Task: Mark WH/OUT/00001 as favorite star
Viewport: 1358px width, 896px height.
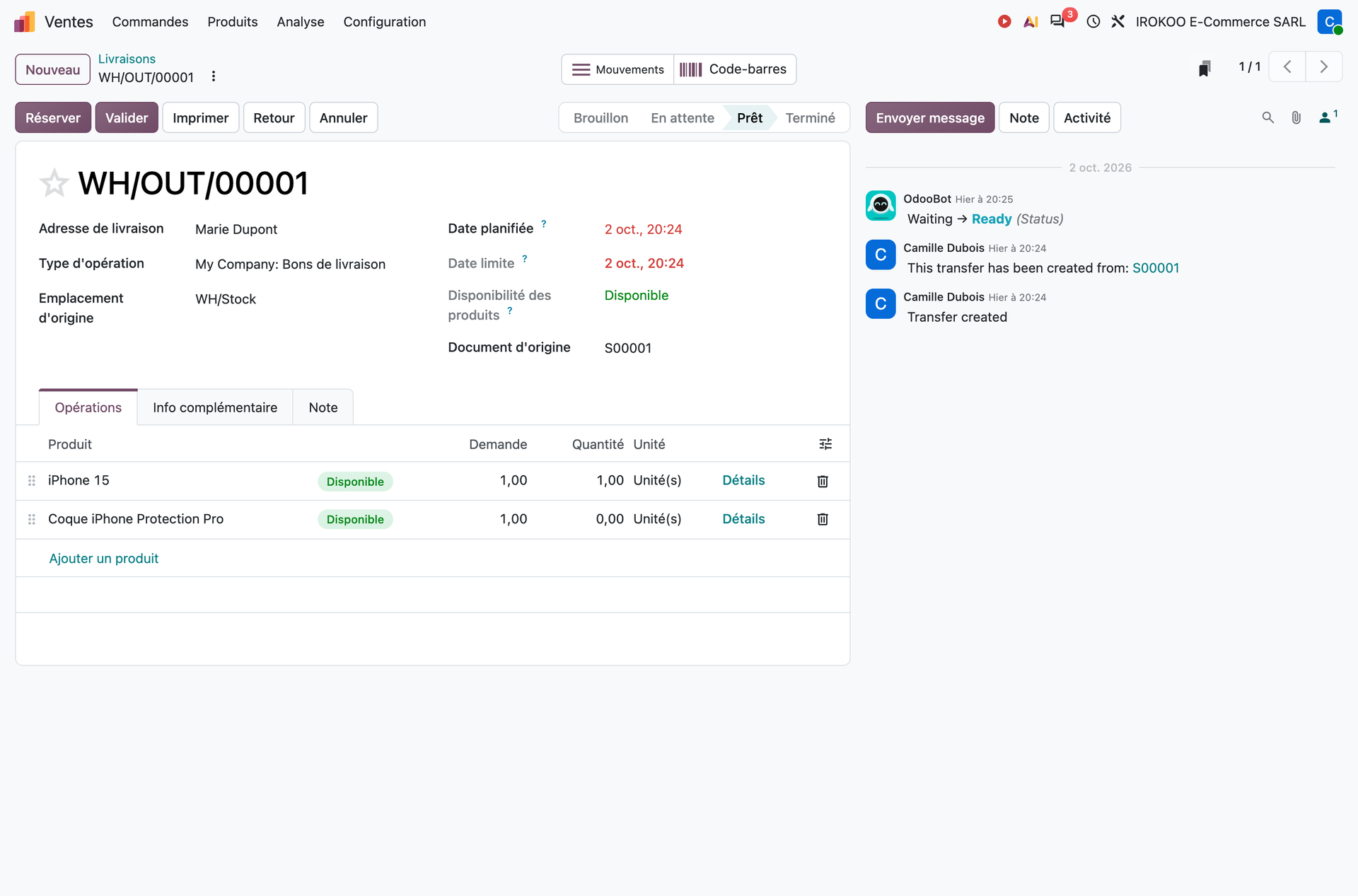Action: tap(54, 183)
